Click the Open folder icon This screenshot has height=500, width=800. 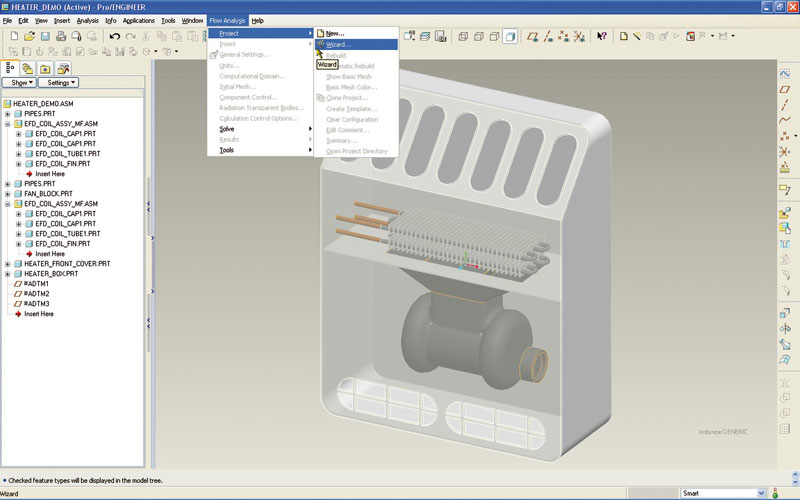click(x=30, y=36)
